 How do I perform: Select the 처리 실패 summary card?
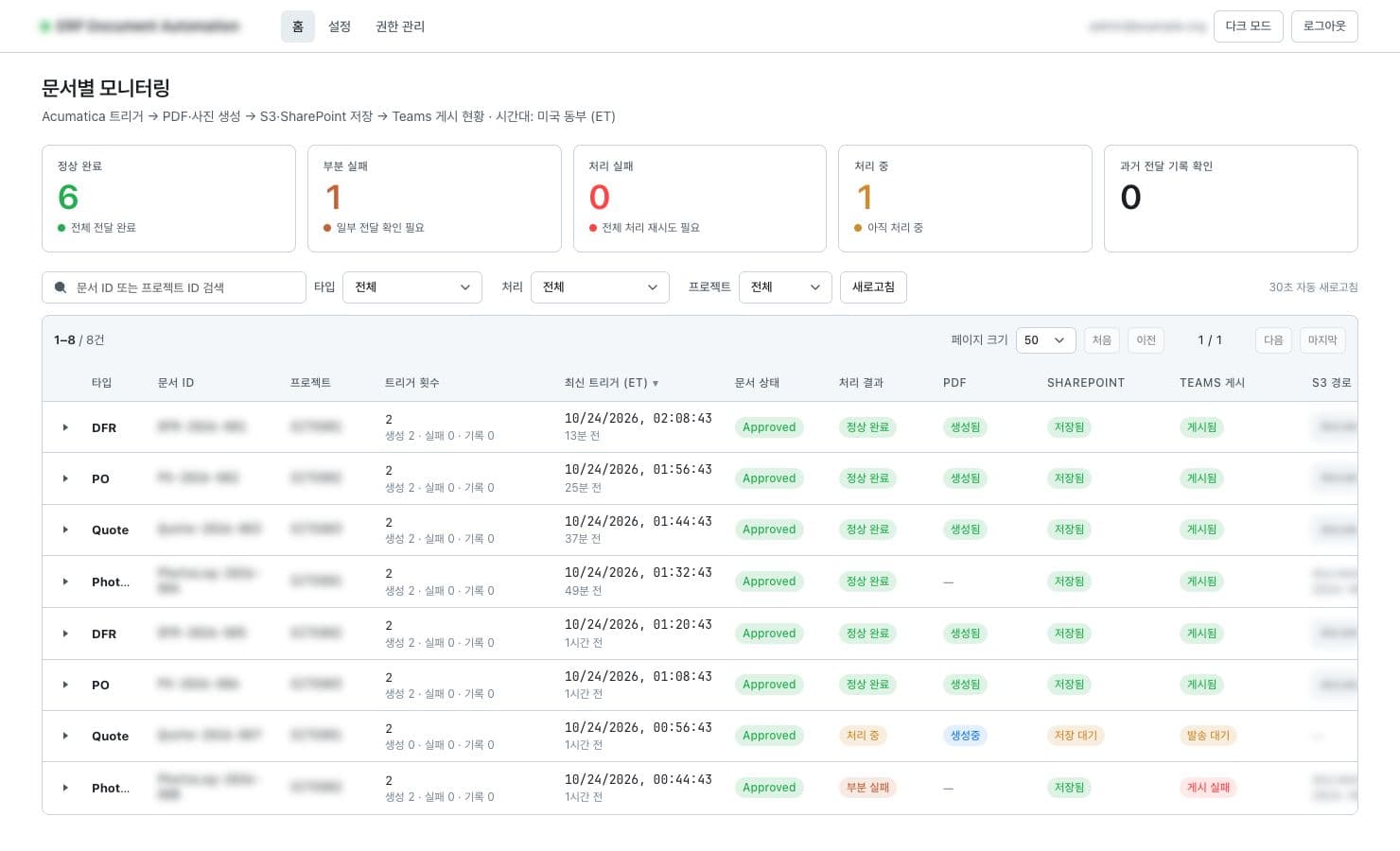click(x=700, y=199)
